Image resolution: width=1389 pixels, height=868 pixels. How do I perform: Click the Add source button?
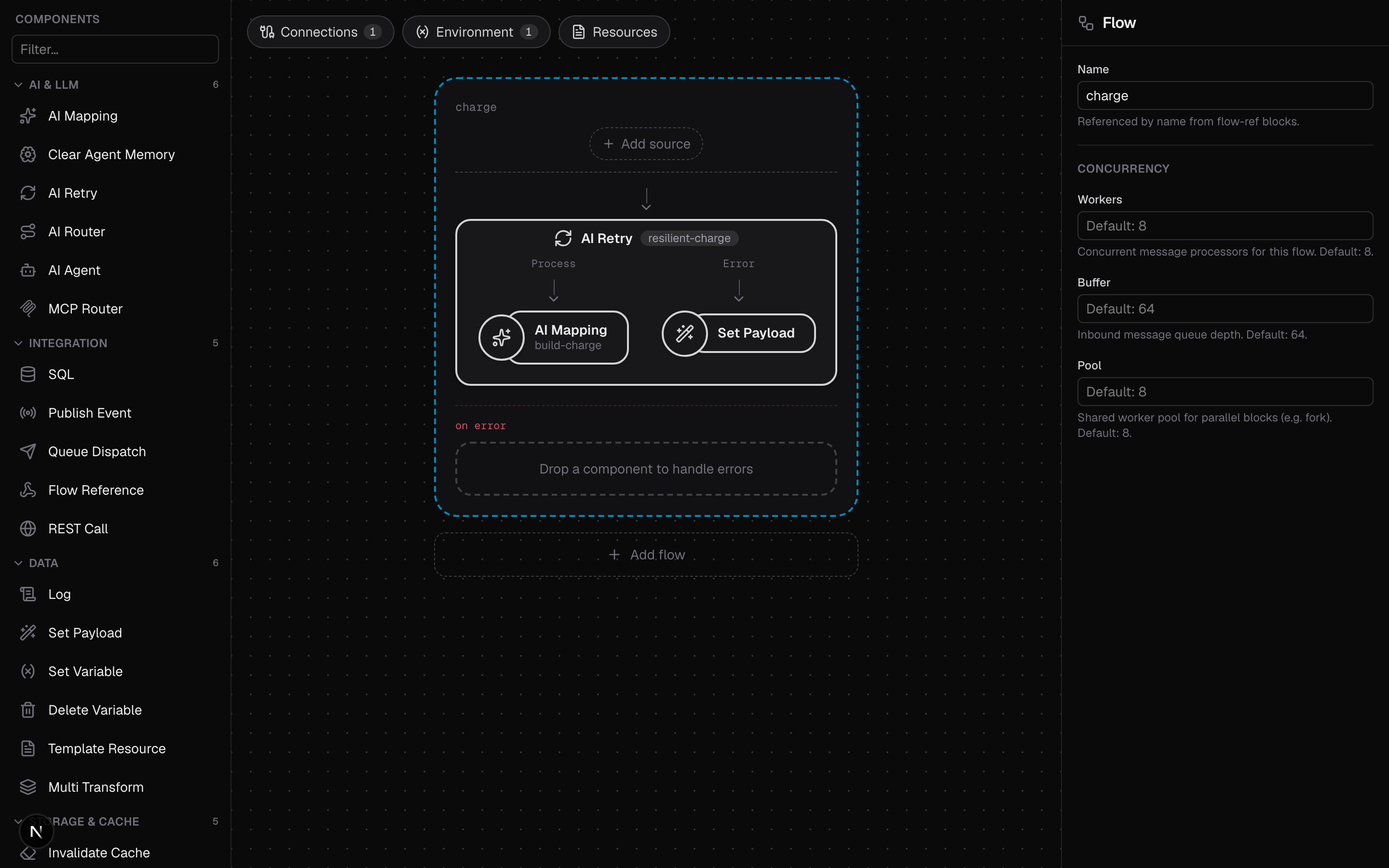(646, 144)
